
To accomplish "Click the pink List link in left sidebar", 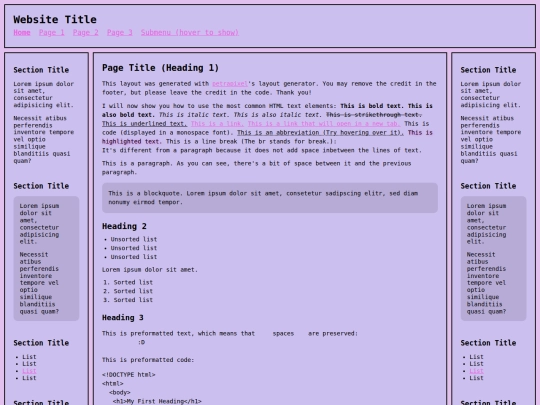I will click(x=29, y=371).
